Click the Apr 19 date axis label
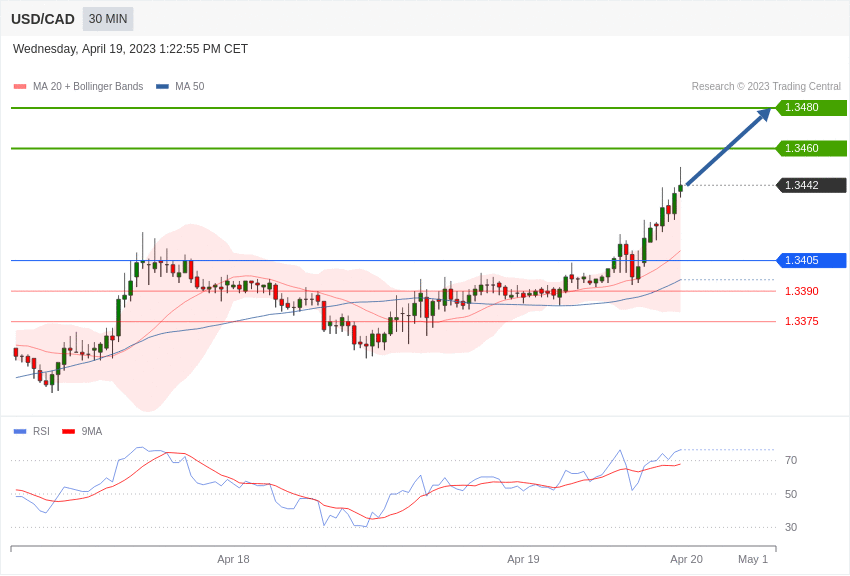Viewport: 850px width, 576px height. pos(523,559)
